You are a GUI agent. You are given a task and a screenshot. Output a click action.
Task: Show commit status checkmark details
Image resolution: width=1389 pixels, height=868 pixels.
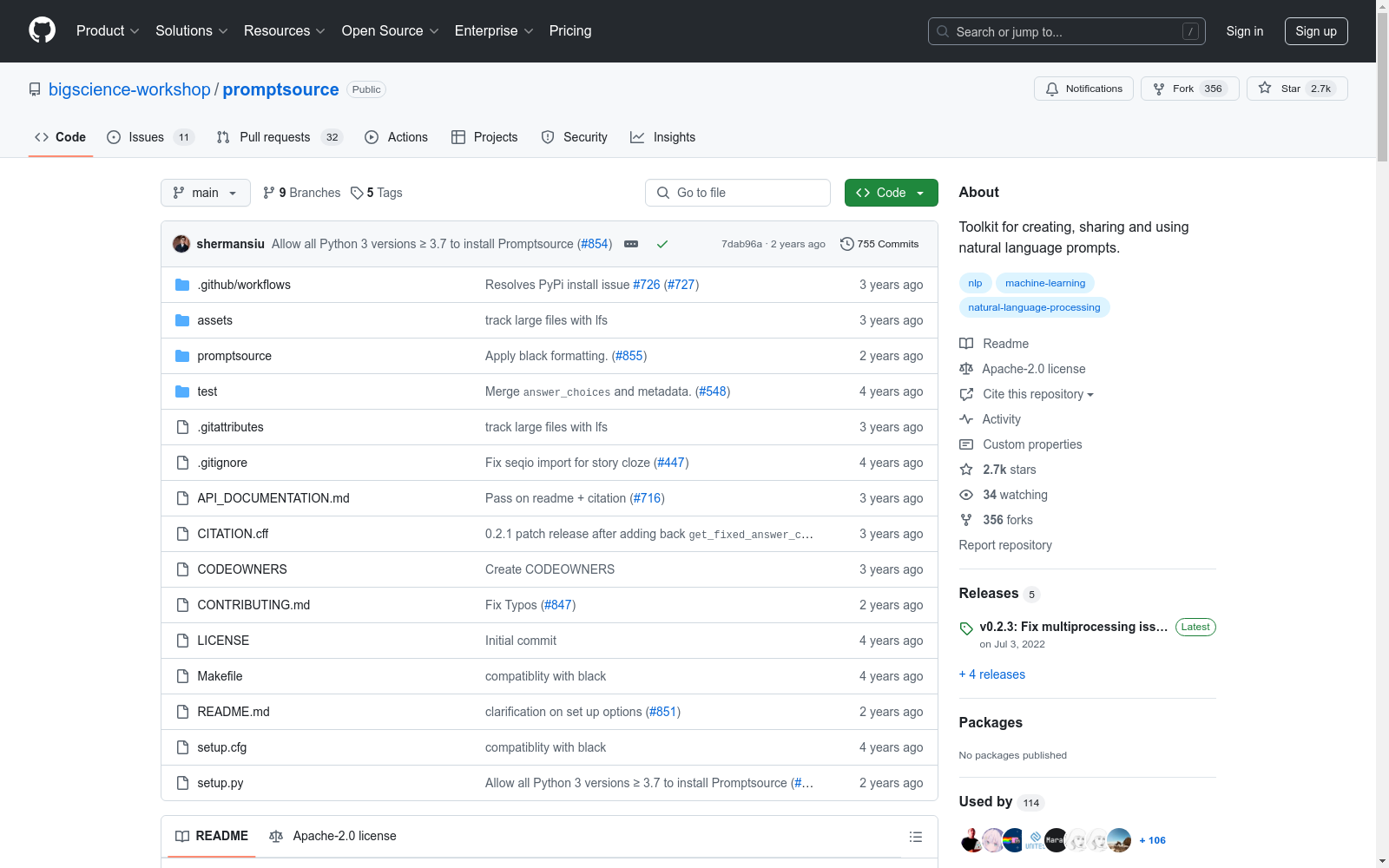(x=662, y=244)
